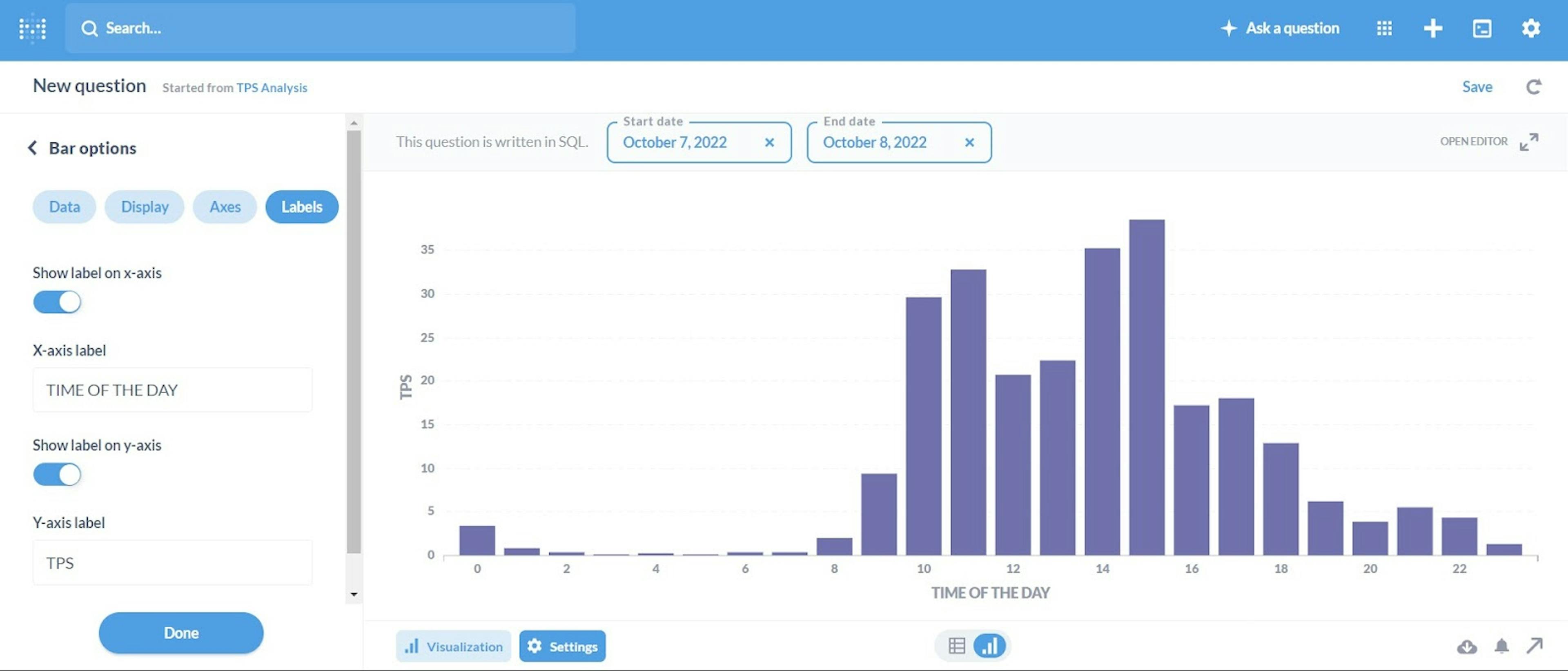The image size is (1568, 671).
Task: Open the admin settings gear icon
Action: 1531,29
